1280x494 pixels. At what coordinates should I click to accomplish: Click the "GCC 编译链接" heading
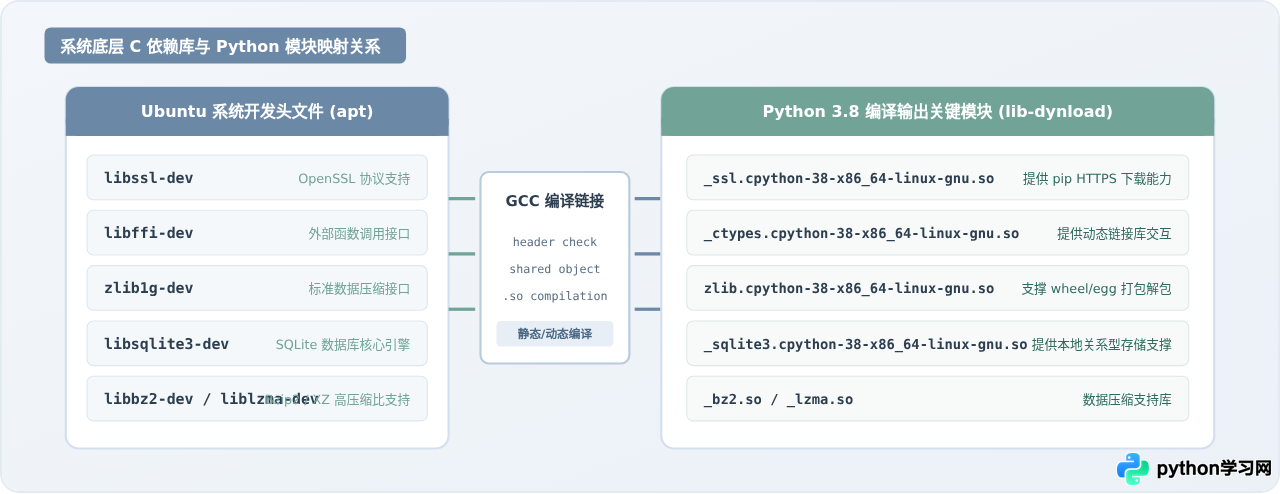coord(555,201)
